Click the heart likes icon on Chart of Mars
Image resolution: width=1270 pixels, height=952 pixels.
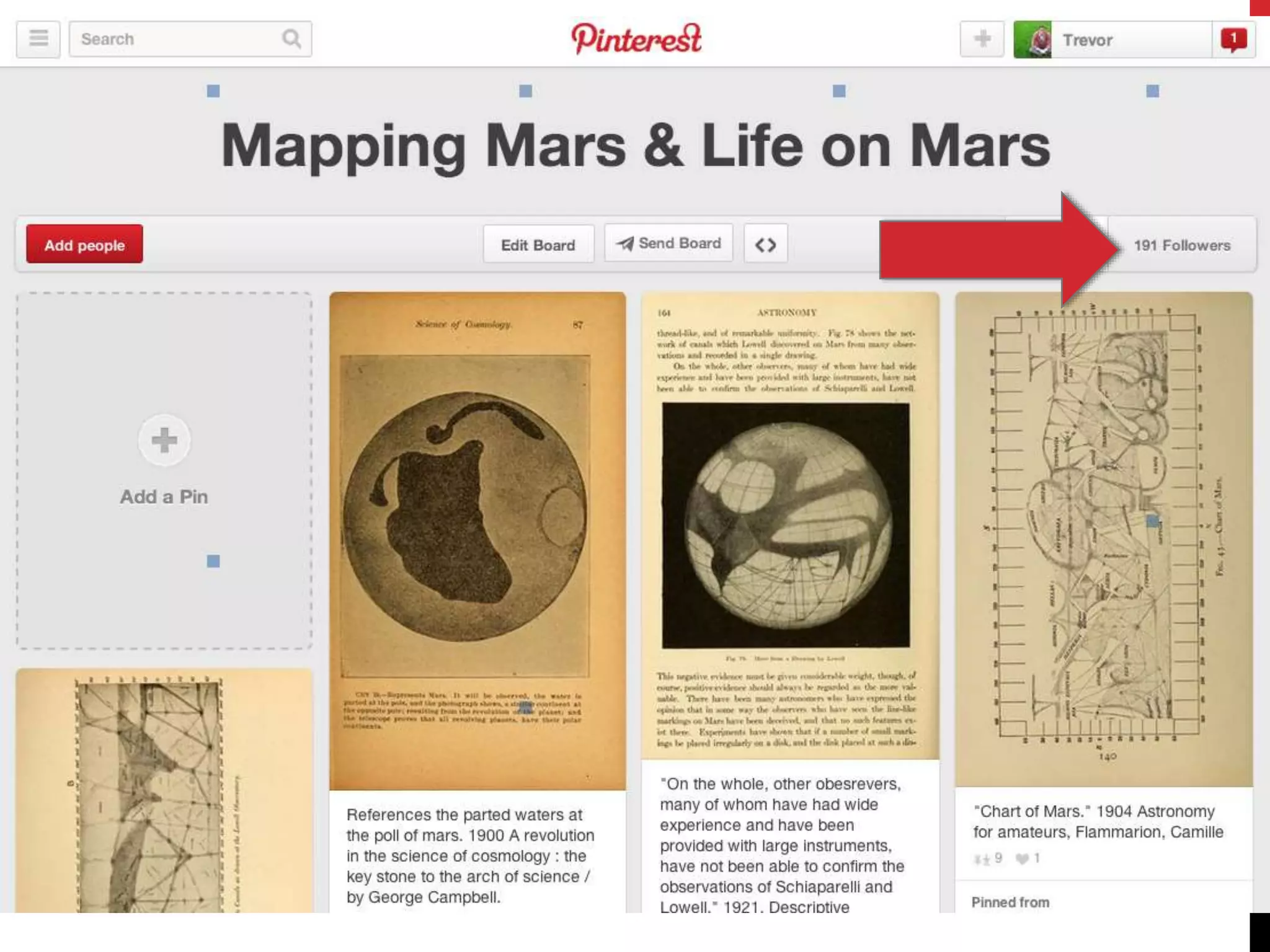pyautogui.click(x=1021, y=859)
